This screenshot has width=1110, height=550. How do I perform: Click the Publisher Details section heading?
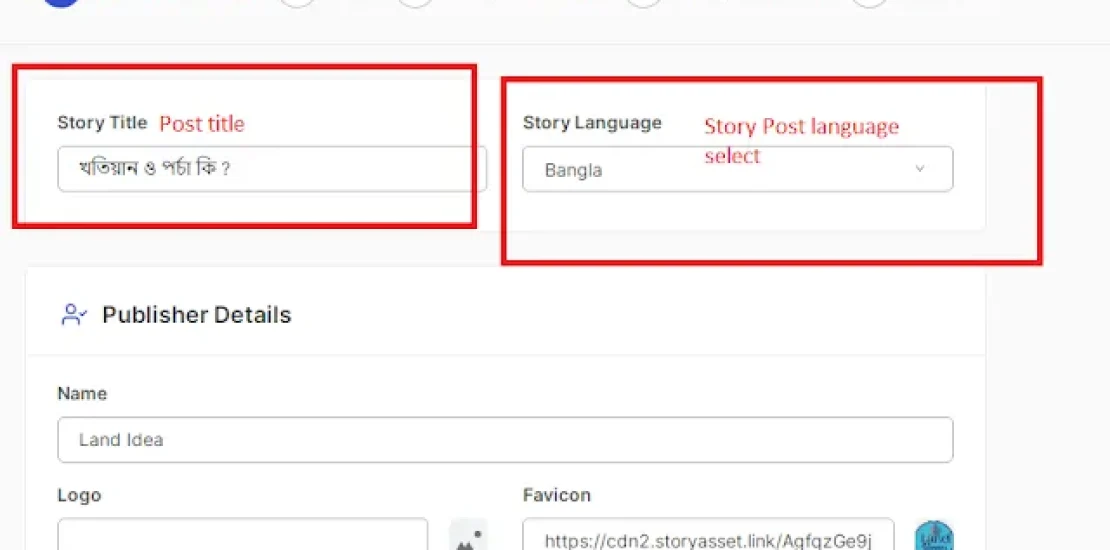pyautogui.click(x=196, y=315)
